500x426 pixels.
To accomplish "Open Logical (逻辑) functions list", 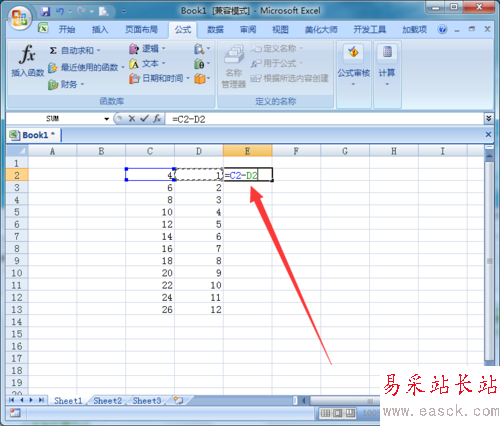I will pyautogui.click(x=147, y=49).
